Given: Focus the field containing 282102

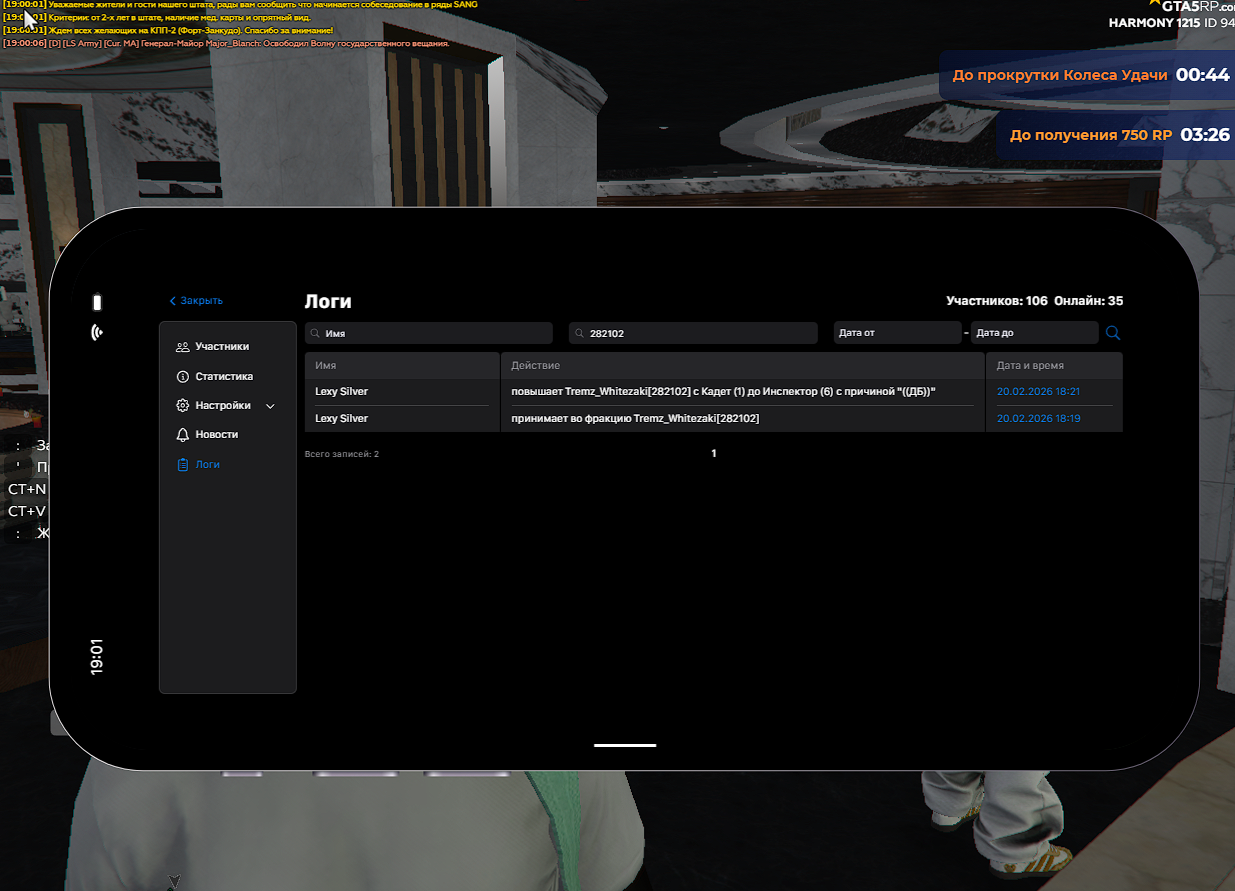Looking at the screenshot, I should tap(693, 333).
